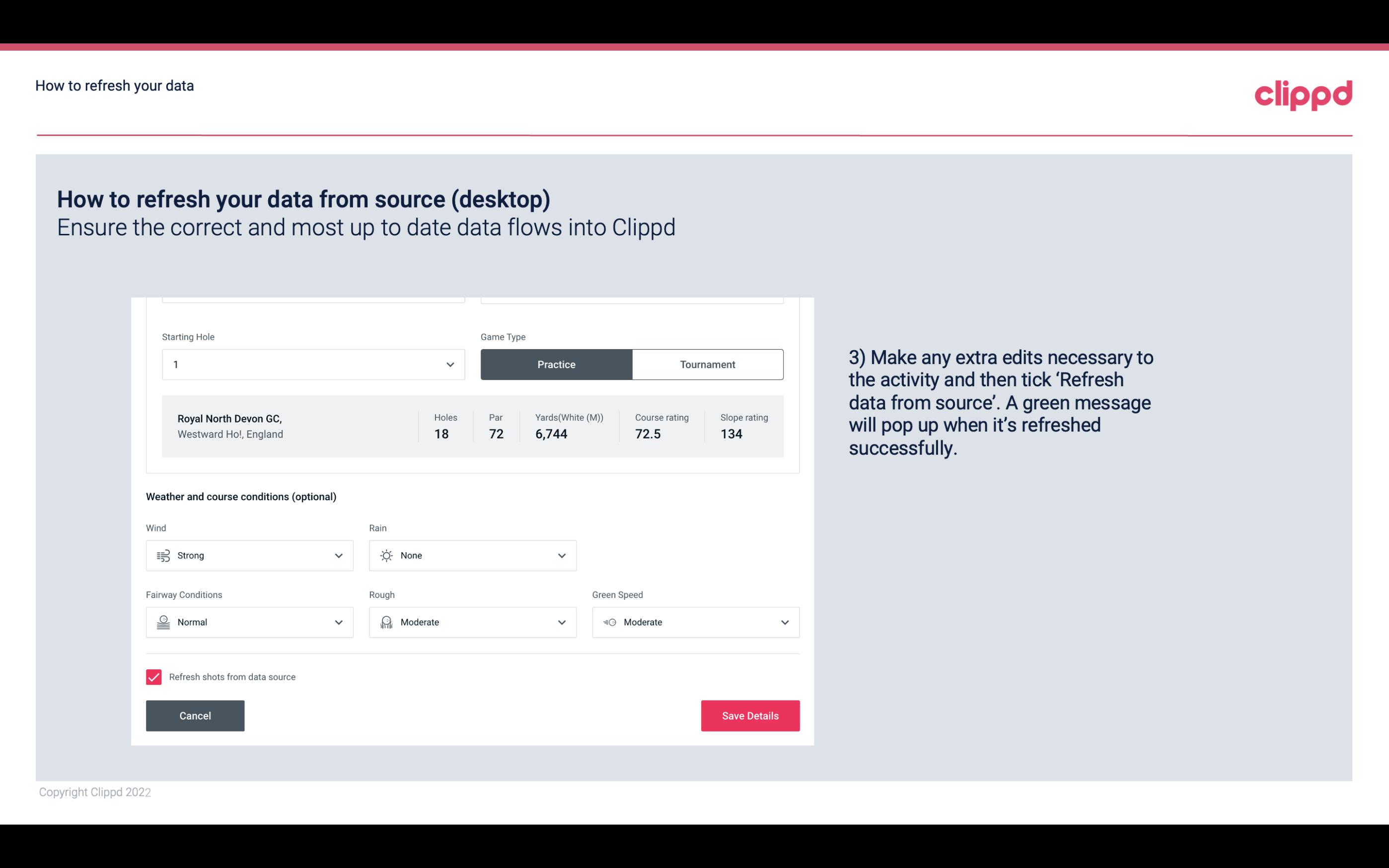
Task: Click the starting hole number field icon
Action: tap(450, 364)
